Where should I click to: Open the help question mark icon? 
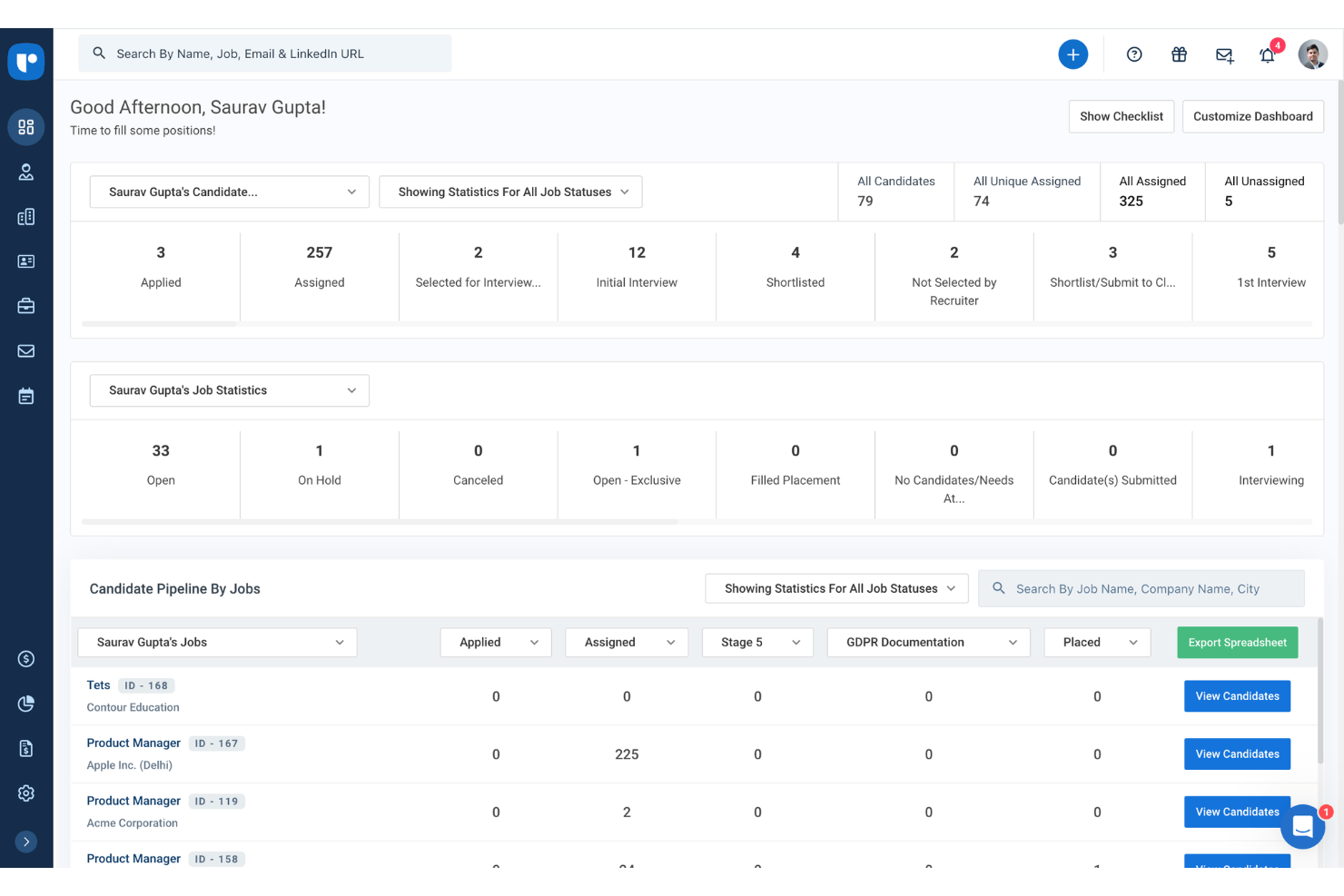(x=1134, y=54)
